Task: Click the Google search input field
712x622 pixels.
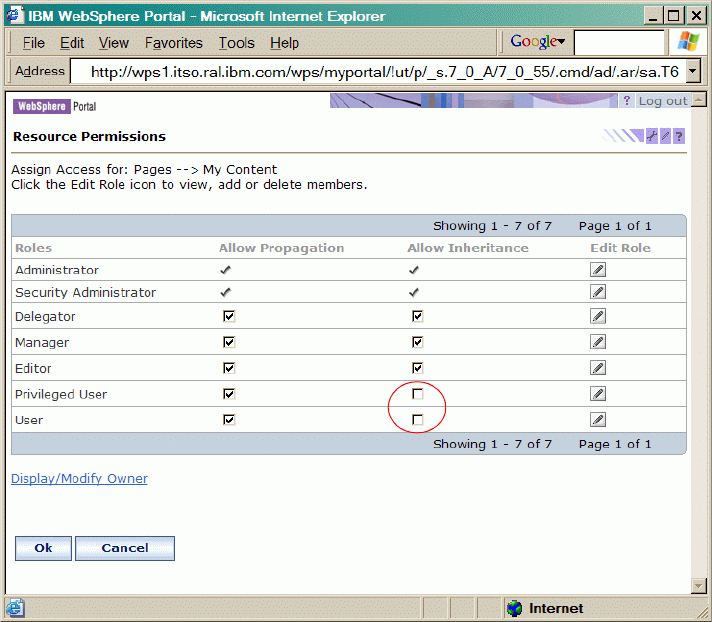Action: point(618,42)
